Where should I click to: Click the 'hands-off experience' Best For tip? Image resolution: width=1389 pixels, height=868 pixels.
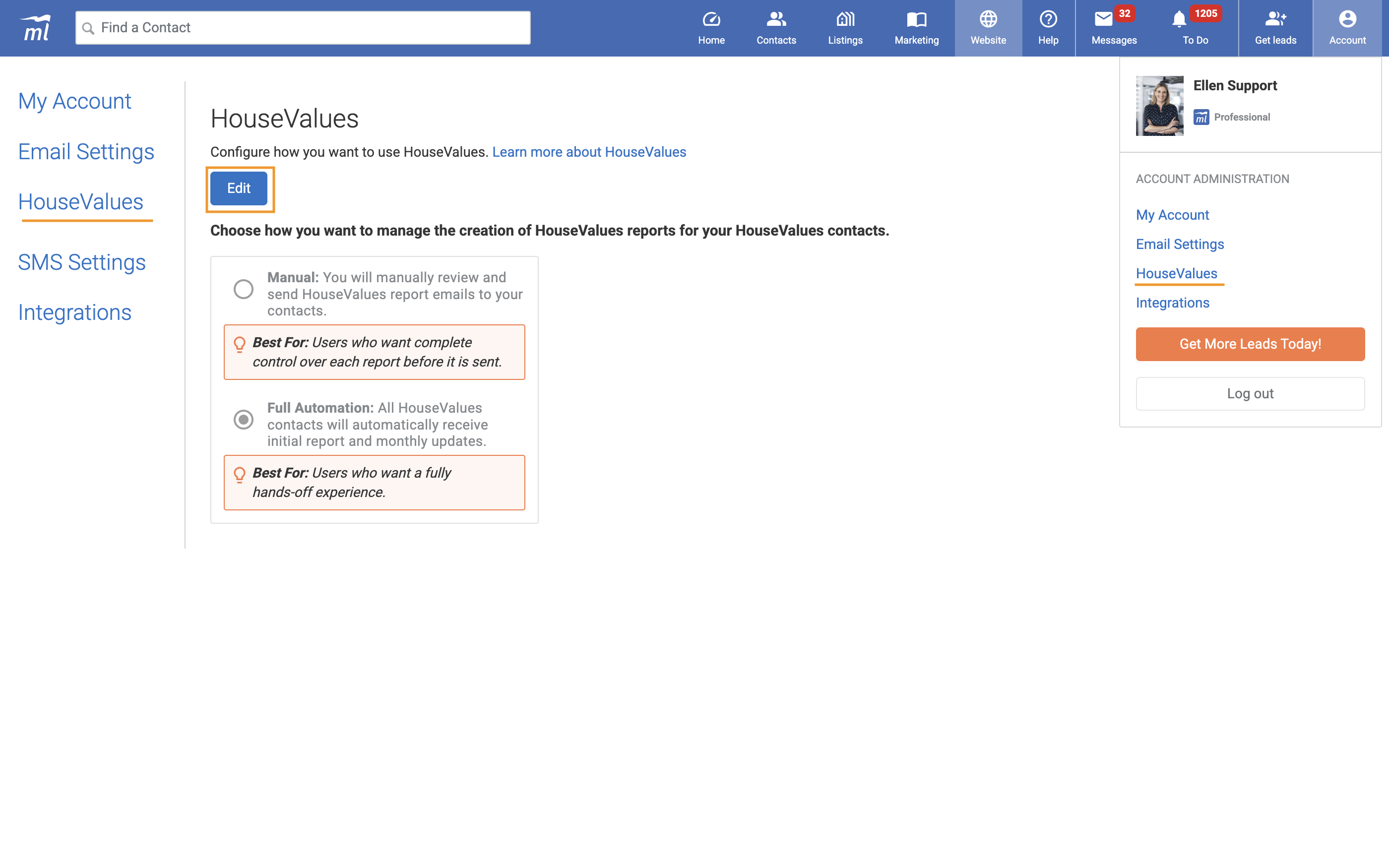(x=374, y=482)
